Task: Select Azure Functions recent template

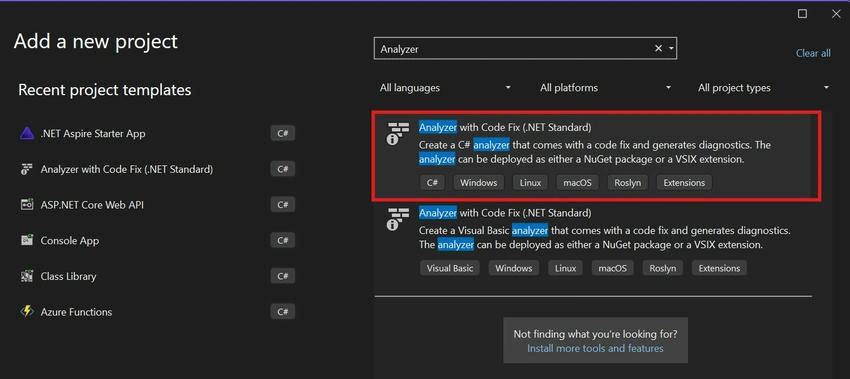Action: coord(156,312)
